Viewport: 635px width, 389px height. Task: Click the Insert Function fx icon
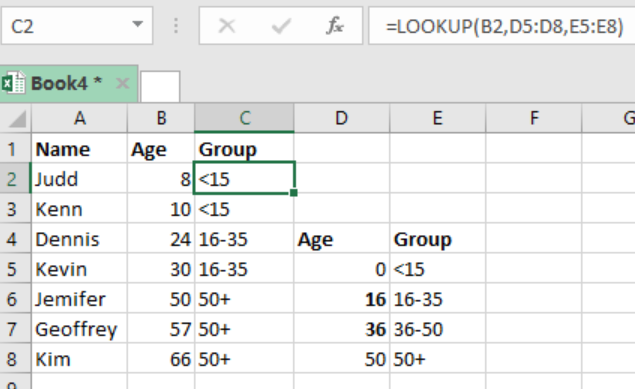coord(335,26)
